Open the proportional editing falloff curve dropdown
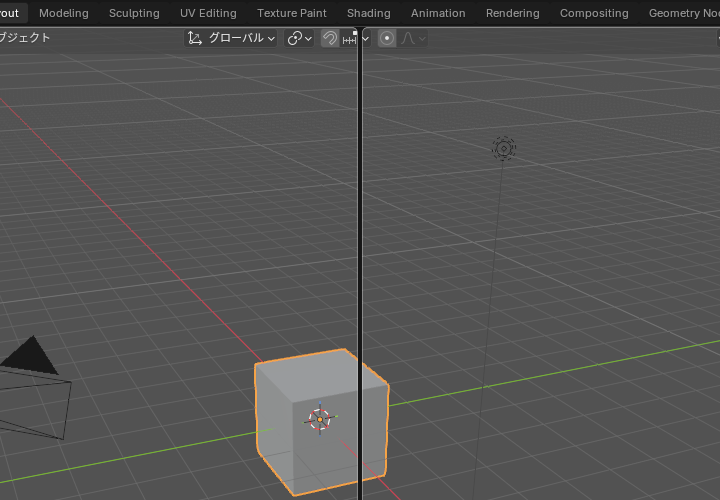 click(413, 38)
